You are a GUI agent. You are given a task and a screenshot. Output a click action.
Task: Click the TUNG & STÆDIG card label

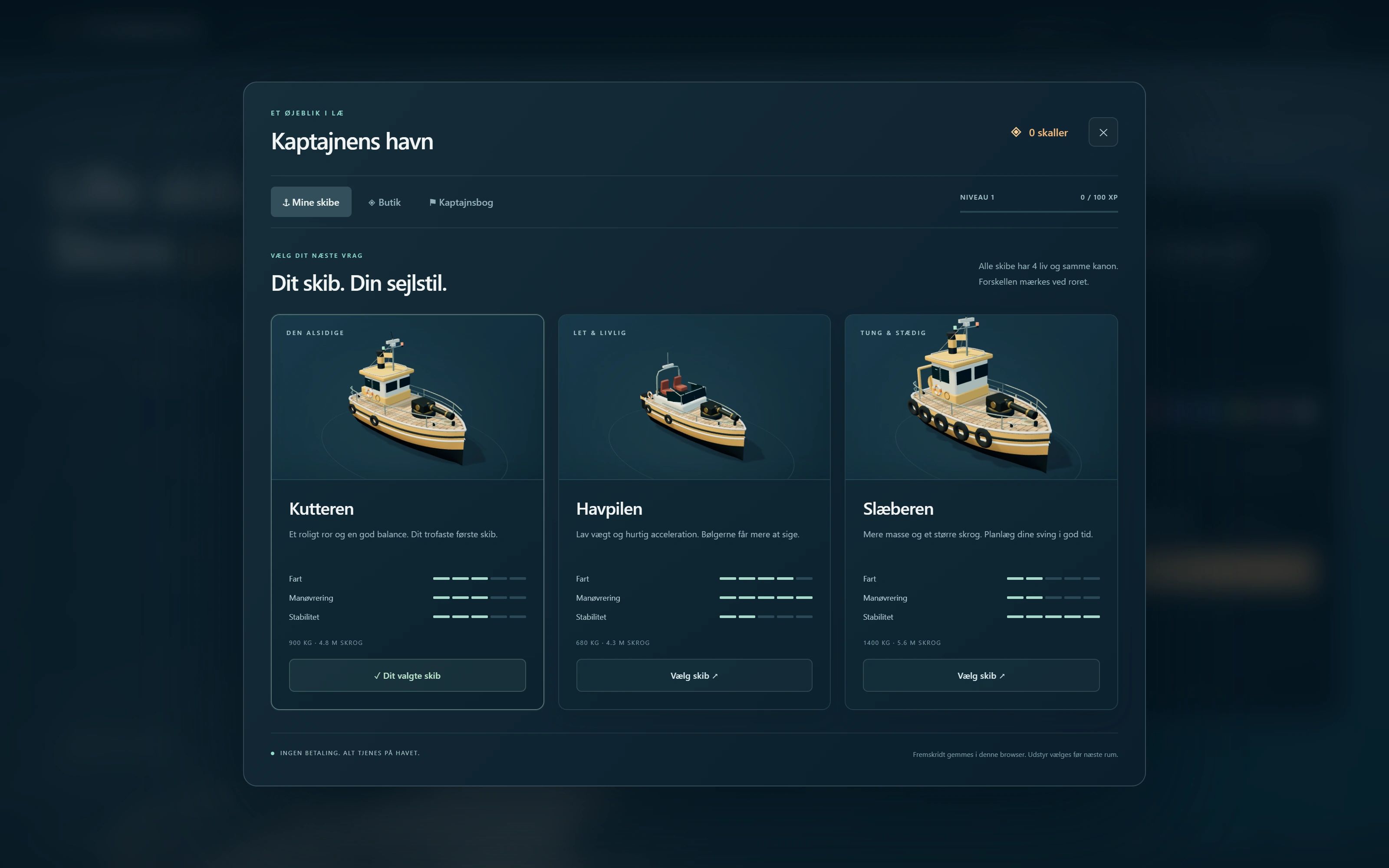pos(893,333)
